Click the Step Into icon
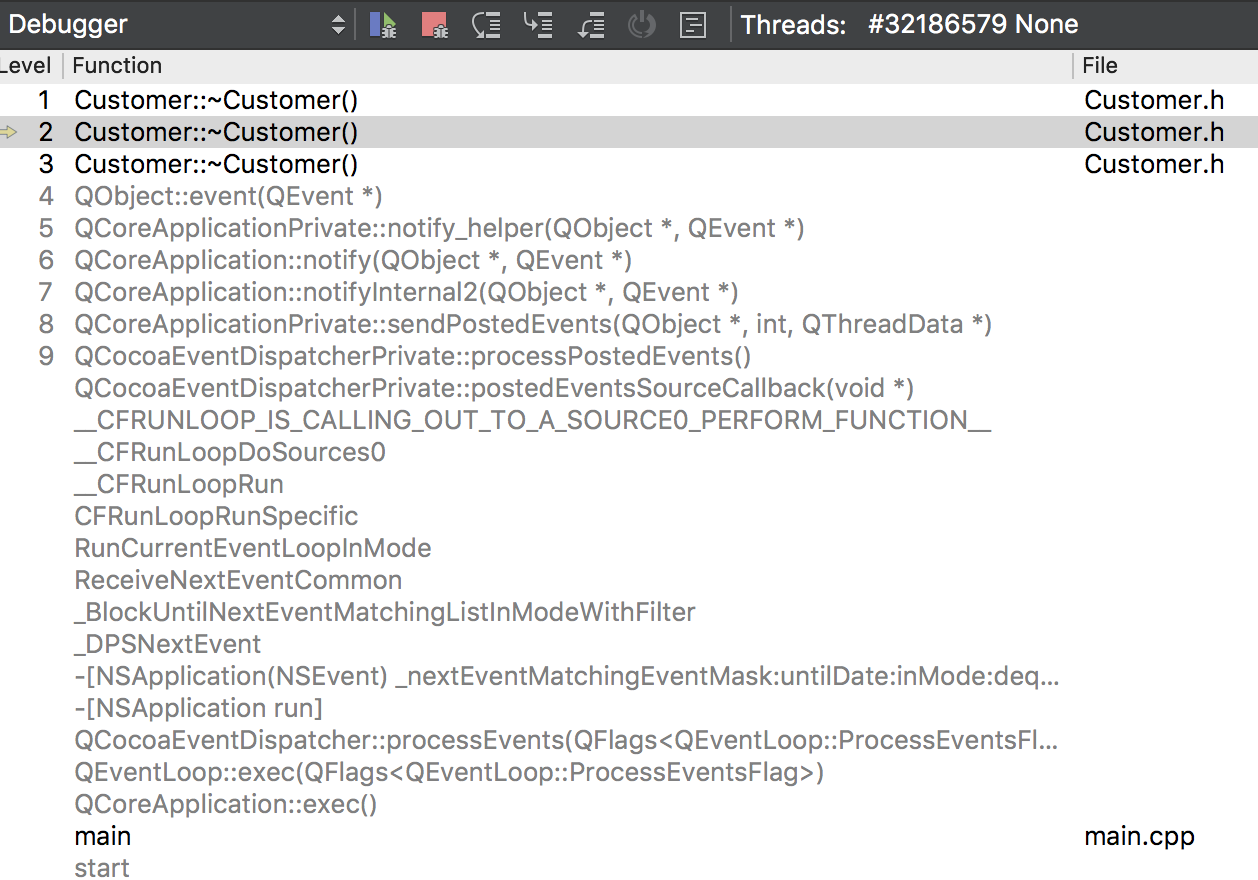The height and width of the screenshot is (880, 1258). (538, 25)
